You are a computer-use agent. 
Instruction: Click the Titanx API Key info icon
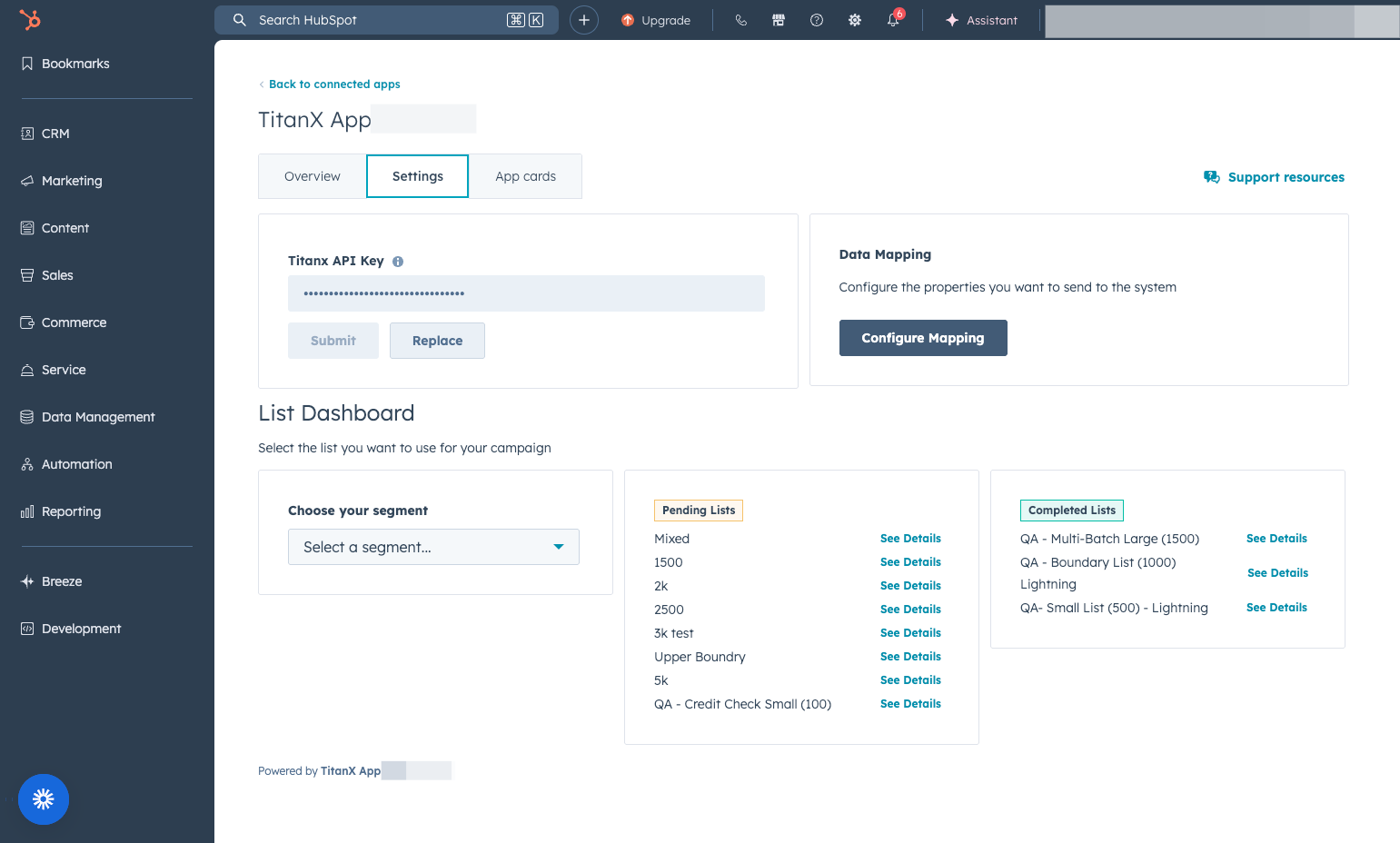pos(398,262)
